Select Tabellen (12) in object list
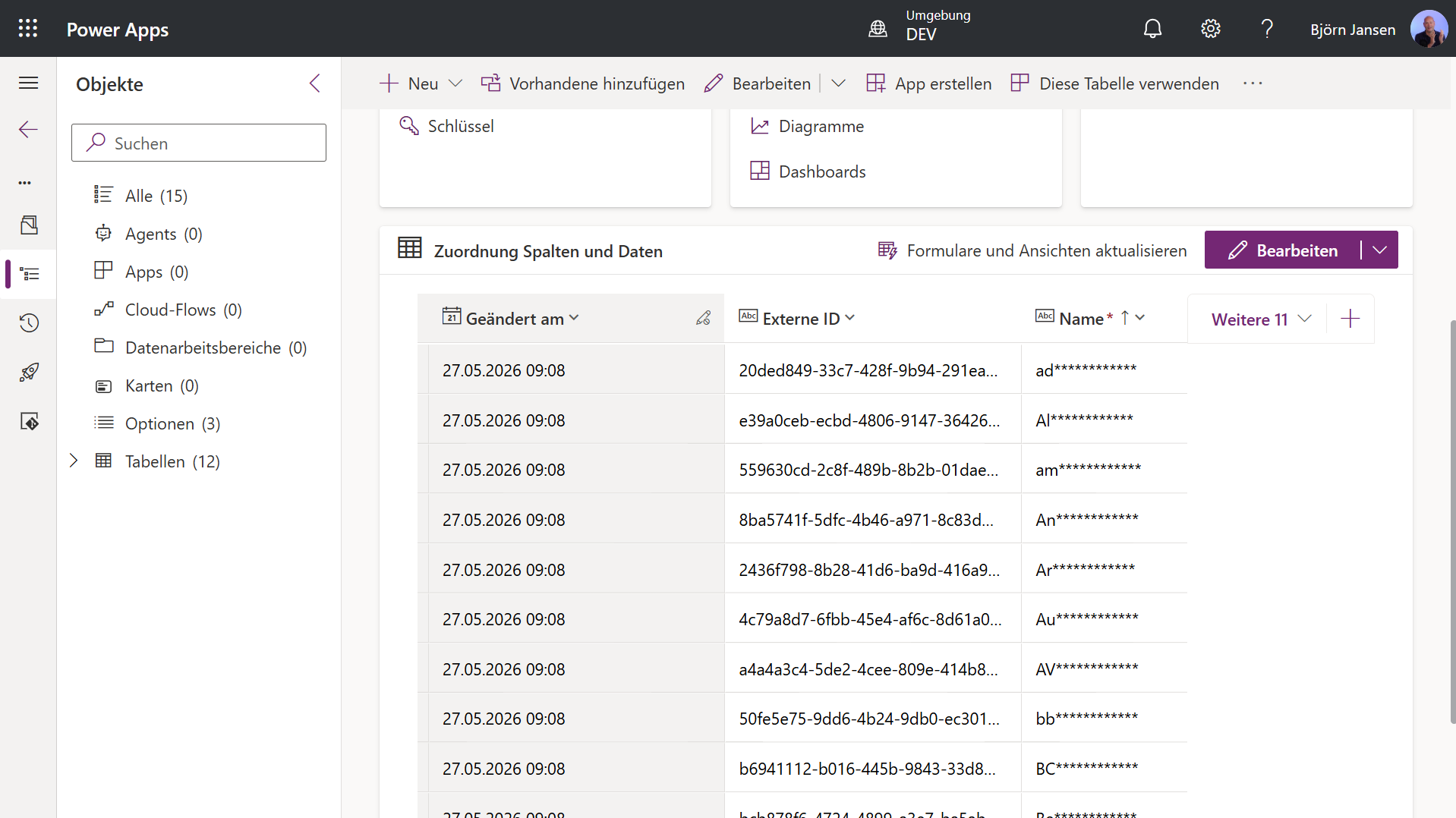Viewport: 1456px width, 818px height. point(172,461)
